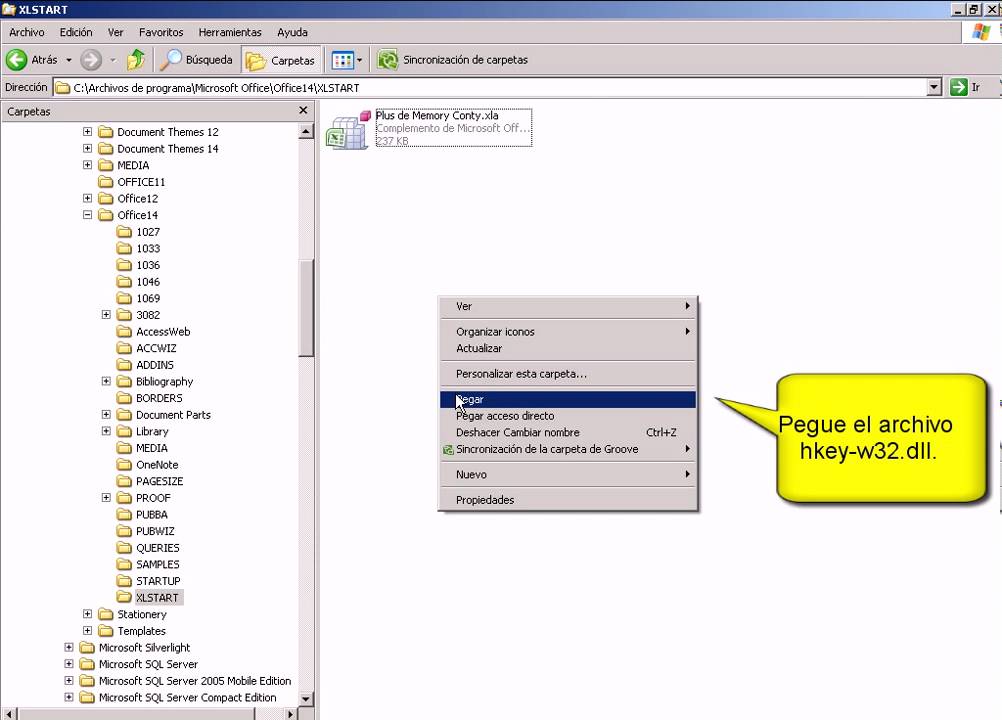Screen dimensions: 1002x720
Task: Select the STARTUP folder in tree
Action: (158, 581)
